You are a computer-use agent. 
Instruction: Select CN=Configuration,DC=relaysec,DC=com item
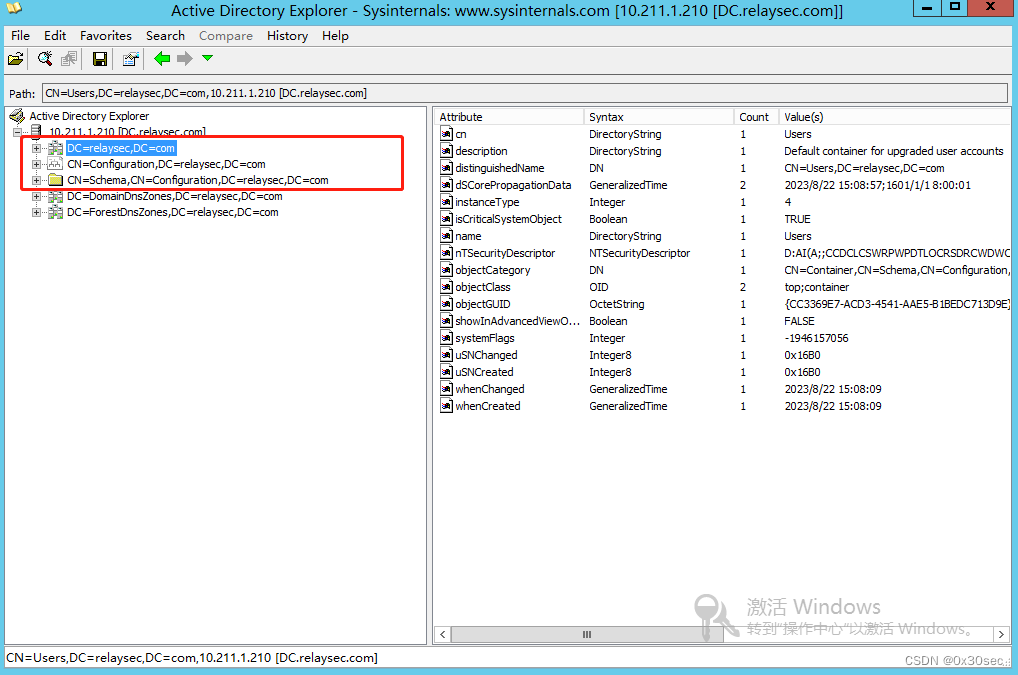click(x=166, y=164)
